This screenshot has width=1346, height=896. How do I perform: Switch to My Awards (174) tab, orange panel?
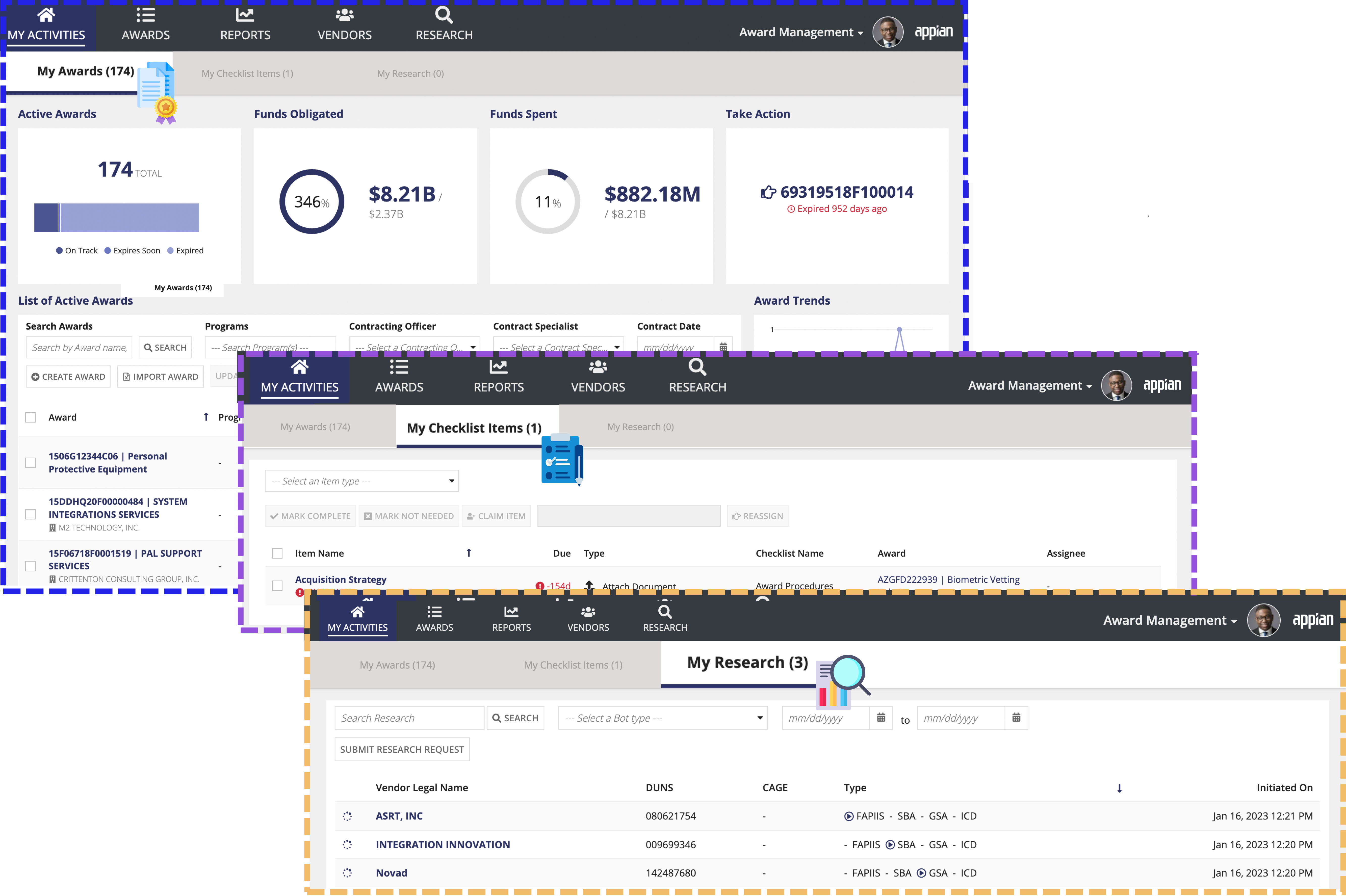tap(397, 665)
